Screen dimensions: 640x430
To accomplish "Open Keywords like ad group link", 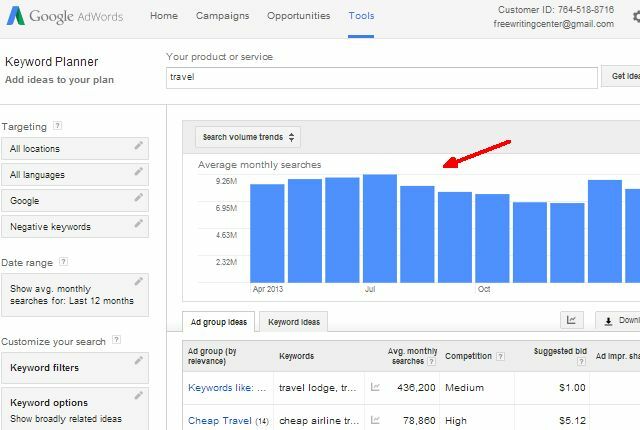I will (x=227, y=388).
